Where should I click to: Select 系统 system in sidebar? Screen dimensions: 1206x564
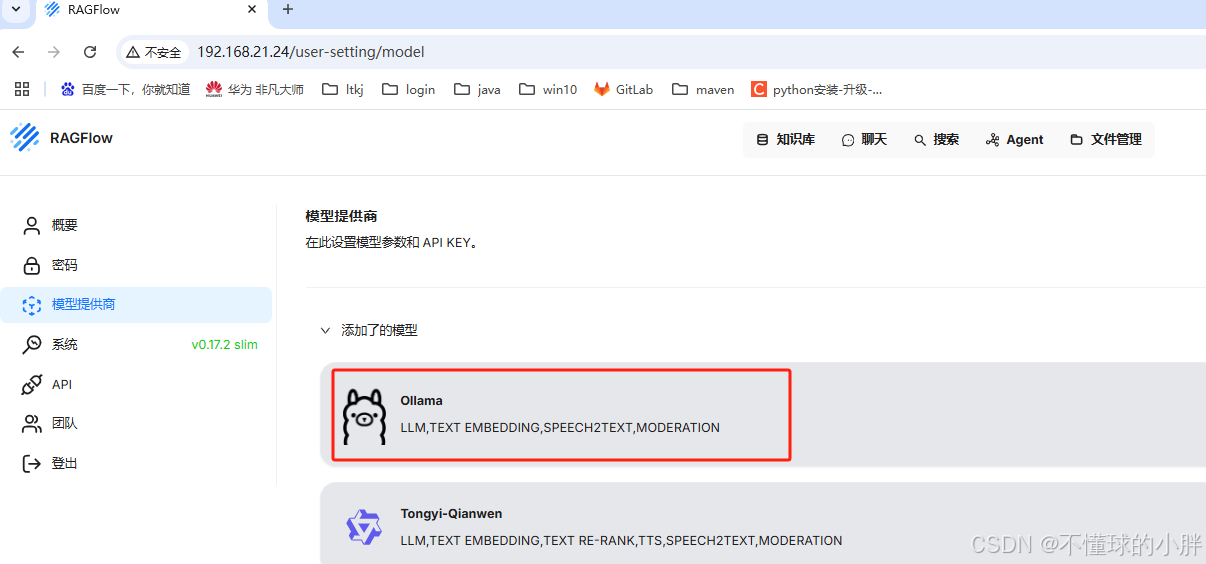[x=136, y=344]
